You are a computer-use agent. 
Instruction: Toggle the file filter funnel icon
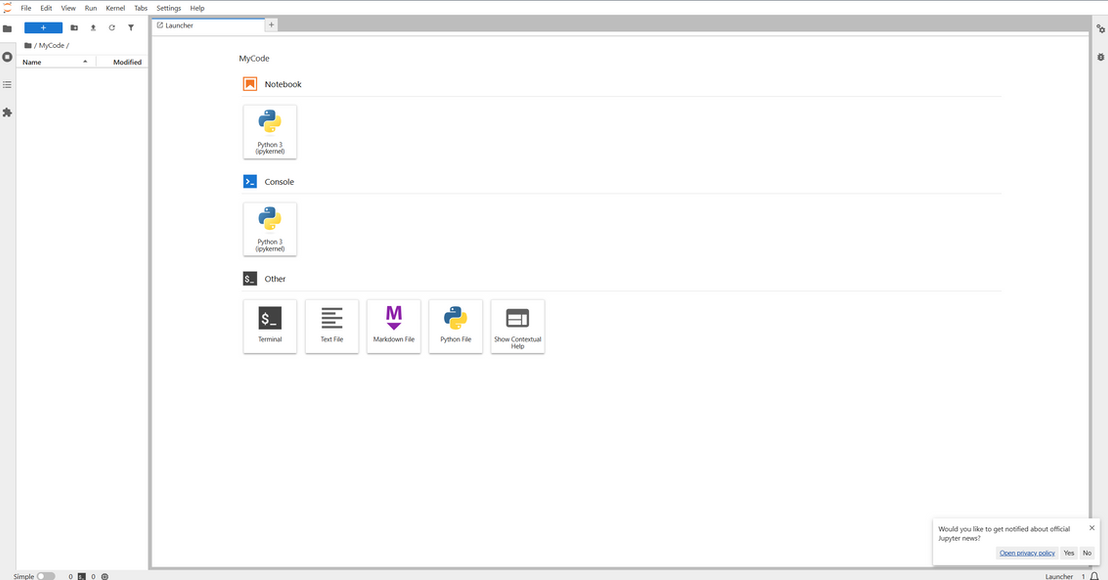[x=131, y=28]
